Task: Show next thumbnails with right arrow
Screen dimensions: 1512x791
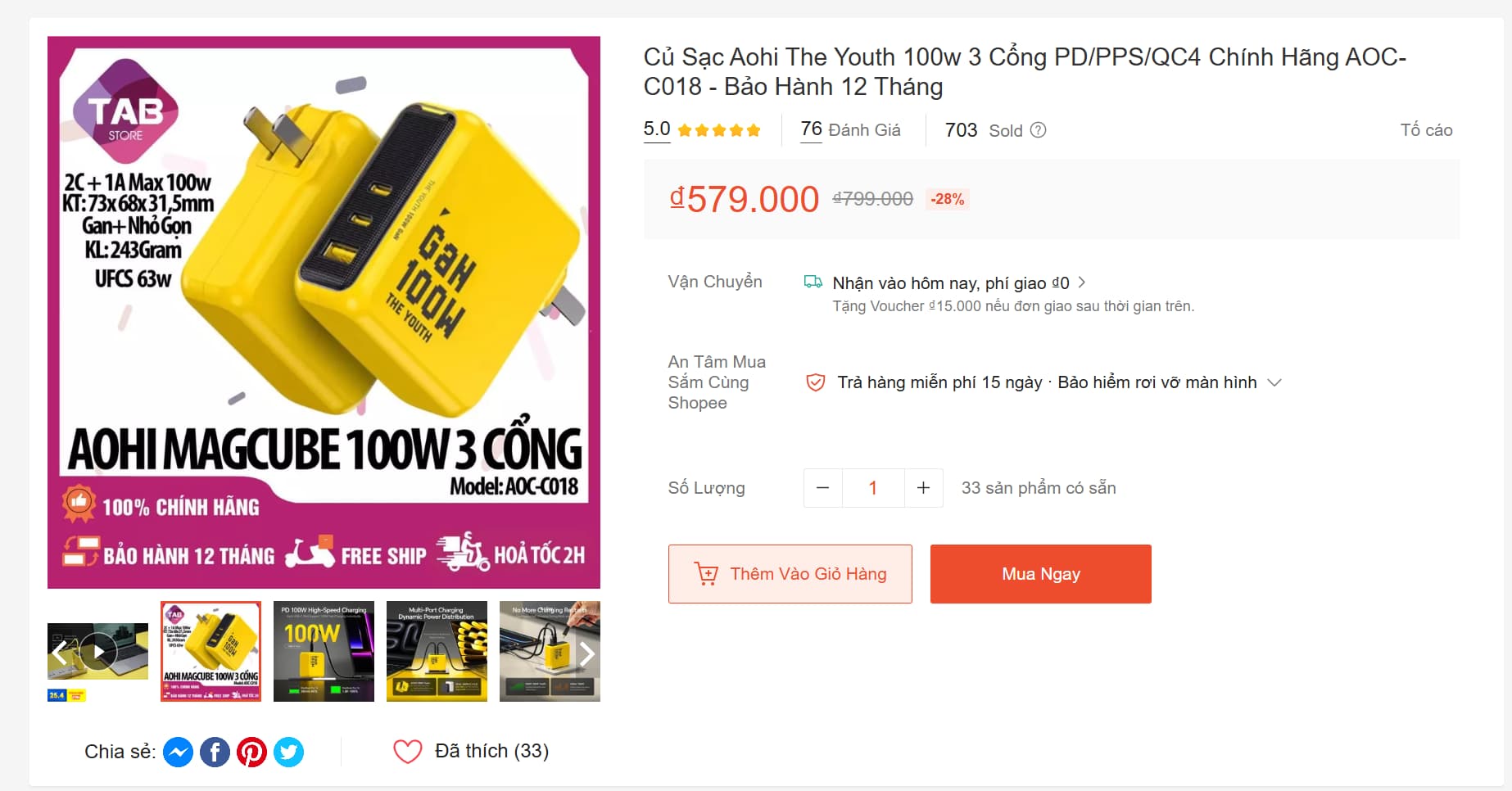Action: [x=586, y=653]
